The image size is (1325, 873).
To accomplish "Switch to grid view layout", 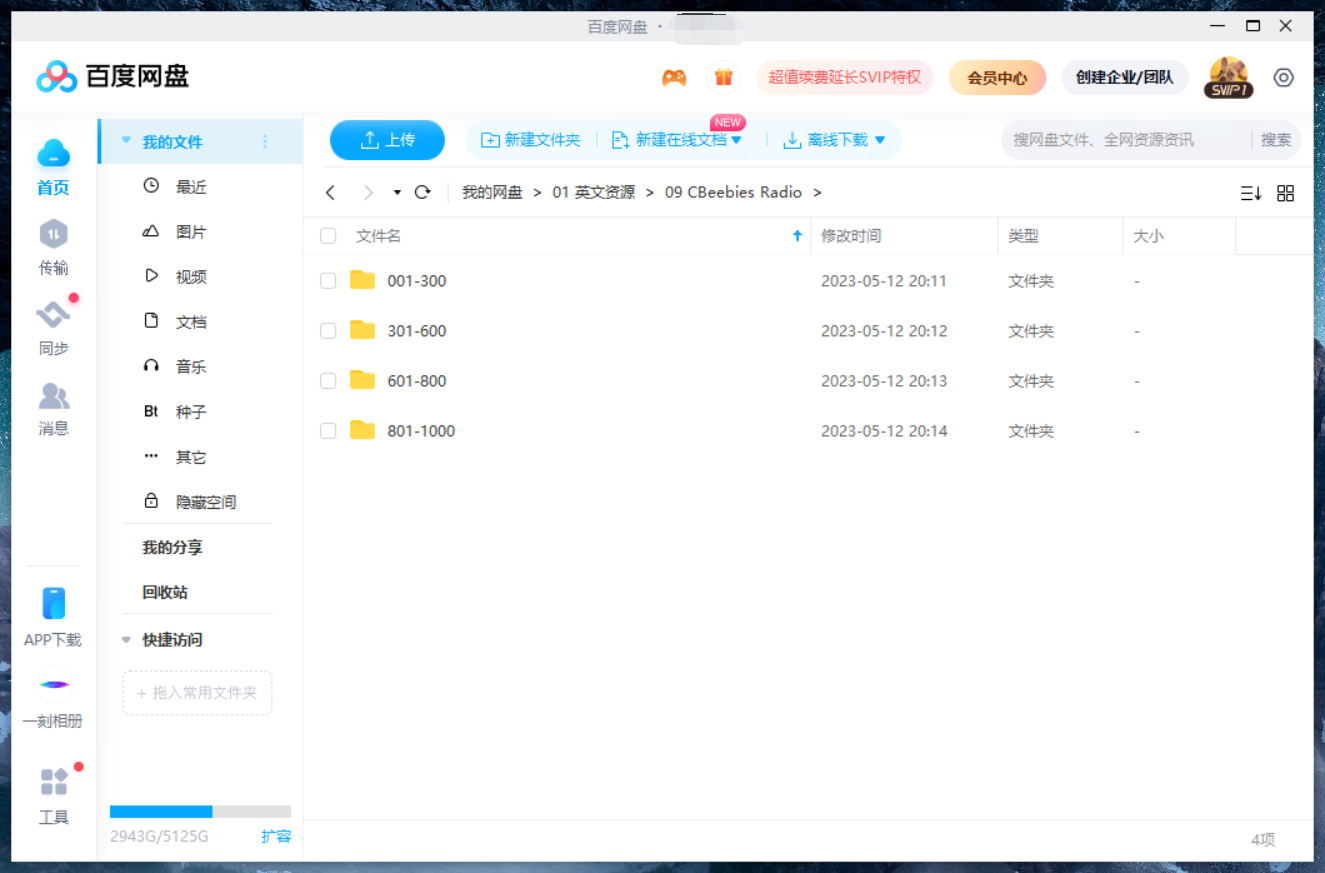I will pyautogui.click(x=1286, y=192).
